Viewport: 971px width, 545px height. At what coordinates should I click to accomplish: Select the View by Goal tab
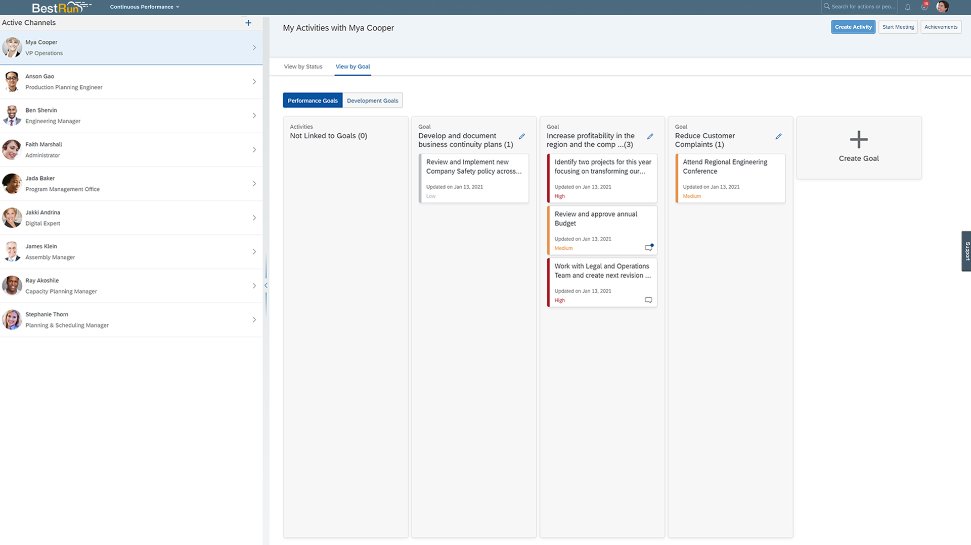(x=352, y=67)
